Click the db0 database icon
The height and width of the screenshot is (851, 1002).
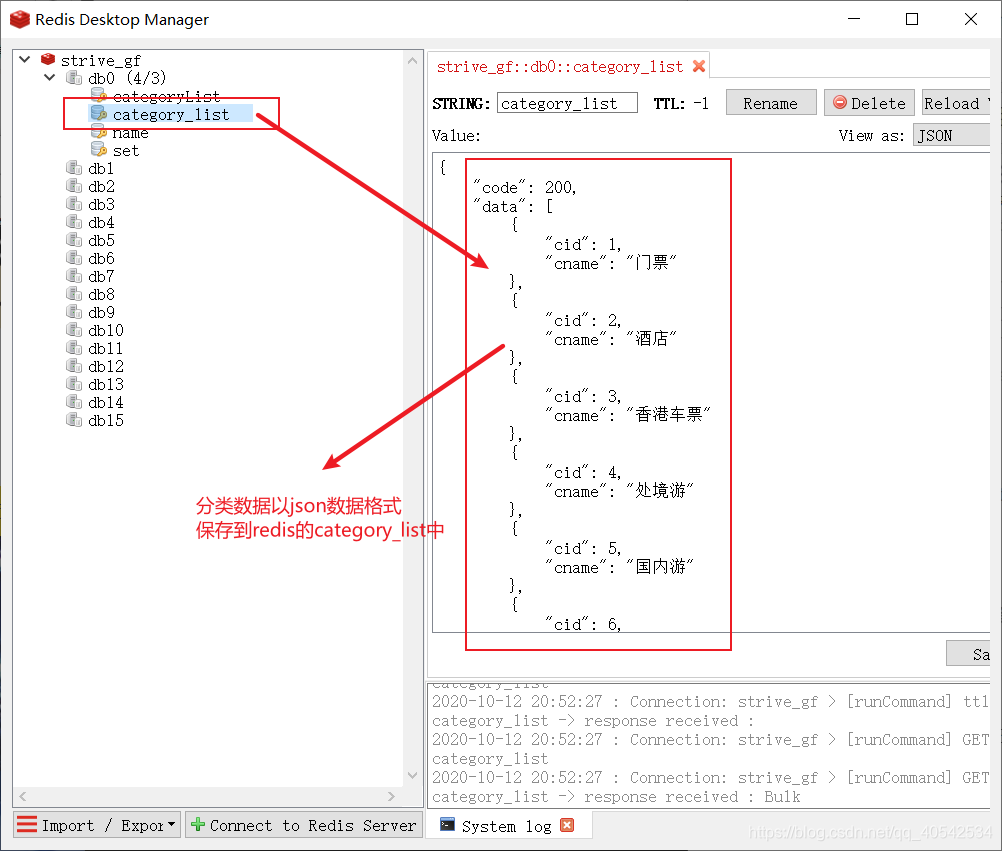click(74, 78)
